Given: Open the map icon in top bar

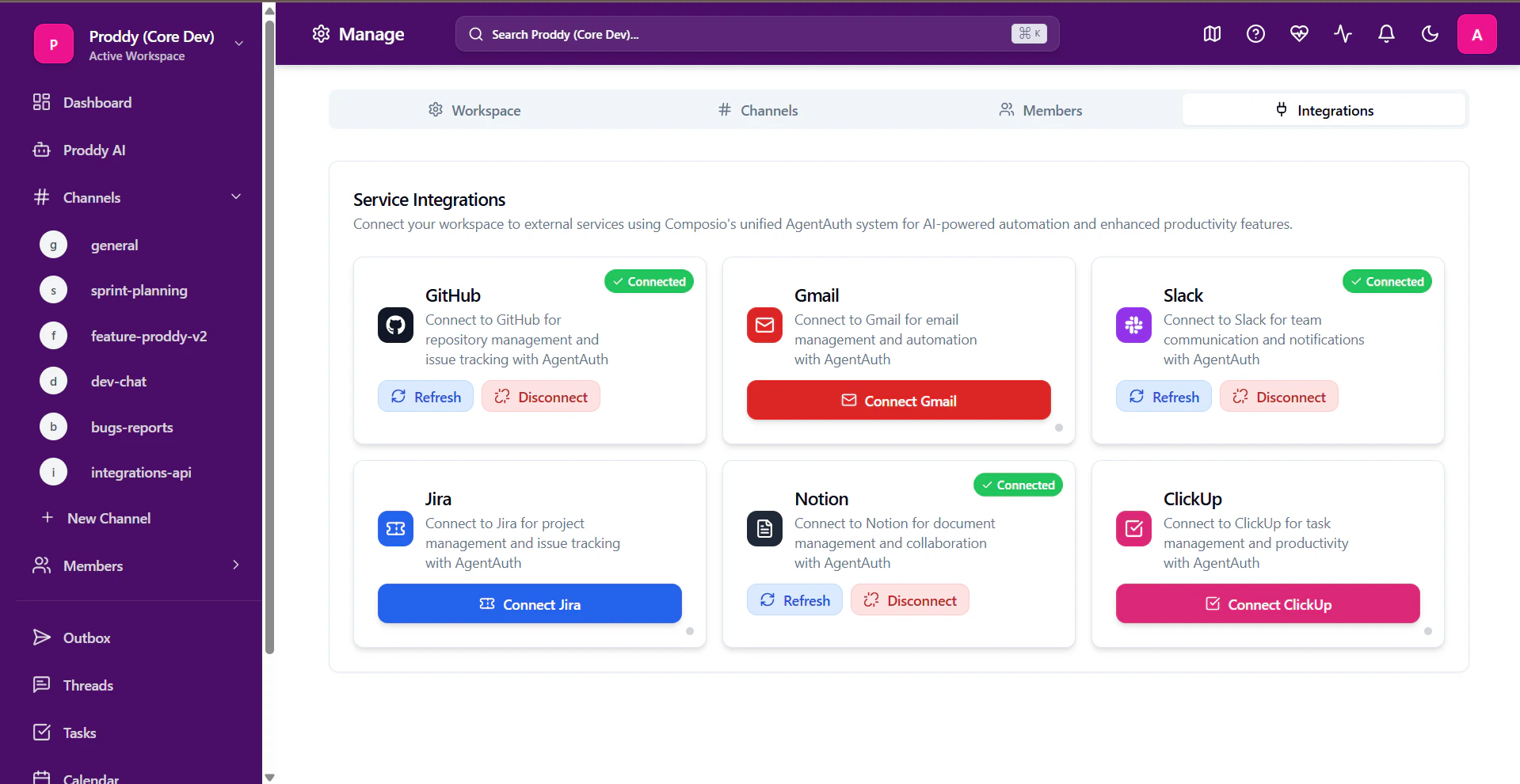Looking at the screenshot, I should click(1212, 34).
